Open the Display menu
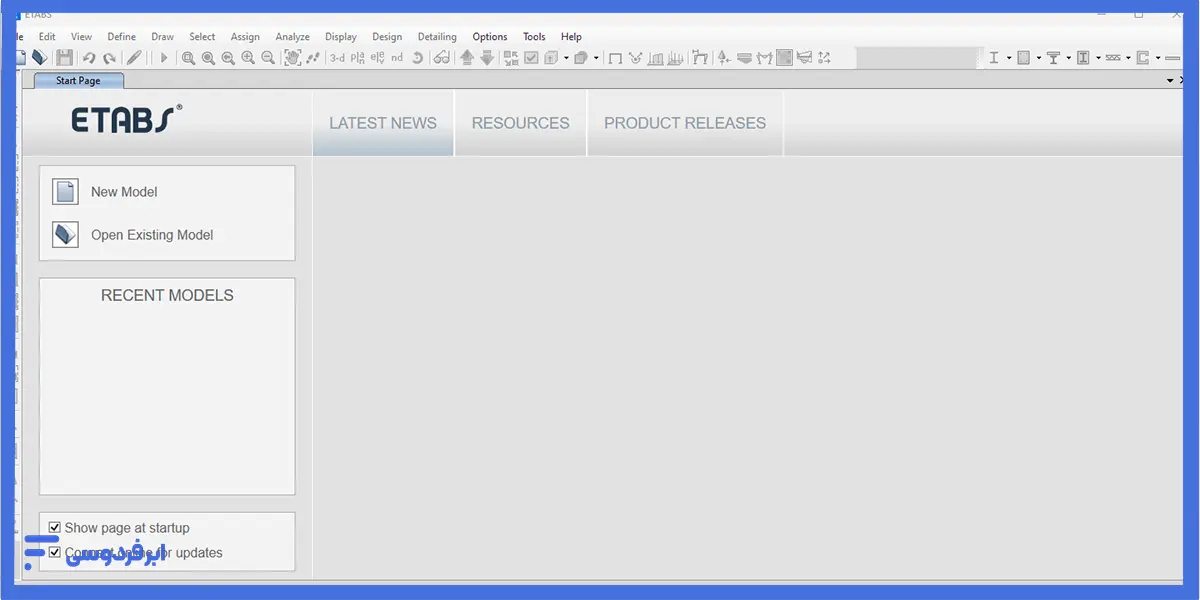This screenshot has height=600, width=1200. (x=341, y=37)
